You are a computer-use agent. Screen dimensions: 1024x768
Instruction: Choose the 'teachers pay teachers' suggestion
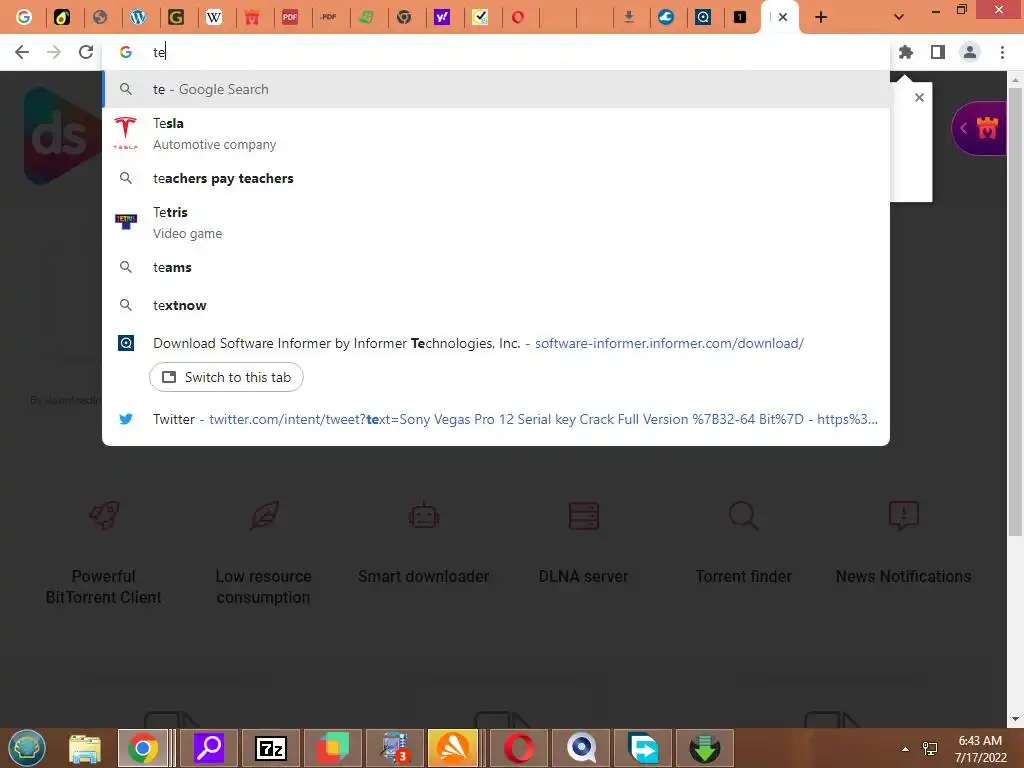(496, 178)
